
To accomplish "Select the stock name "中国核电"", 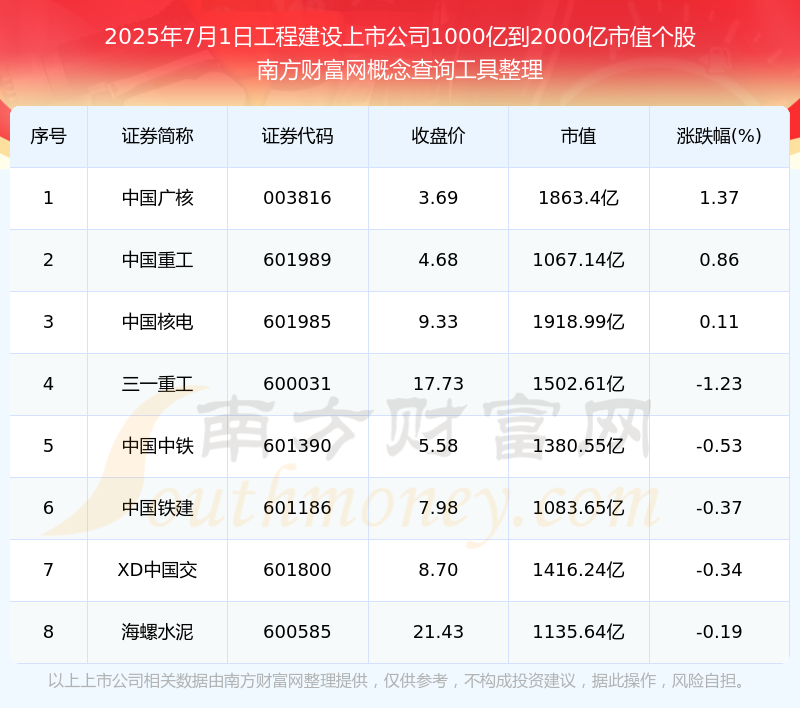I will (x=158, y=322).
